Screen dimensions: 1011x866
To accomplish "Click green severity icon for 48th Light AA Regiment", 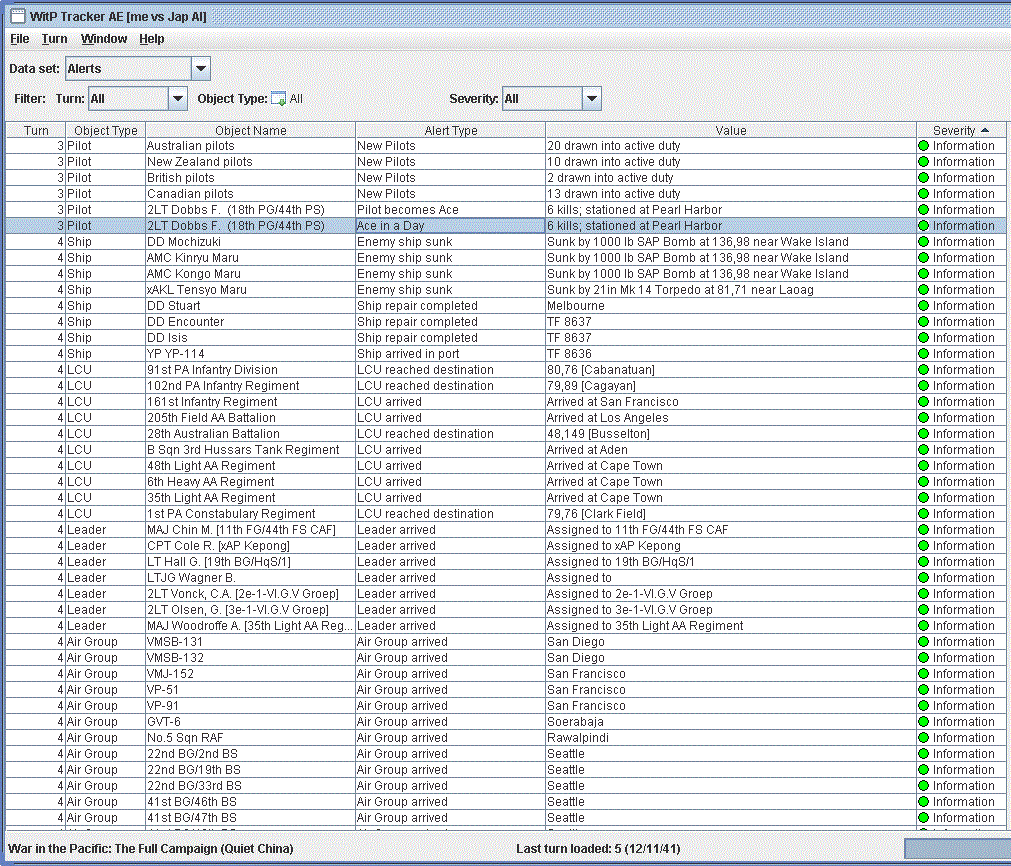I will pyautogui.click(x=923, y=466).
